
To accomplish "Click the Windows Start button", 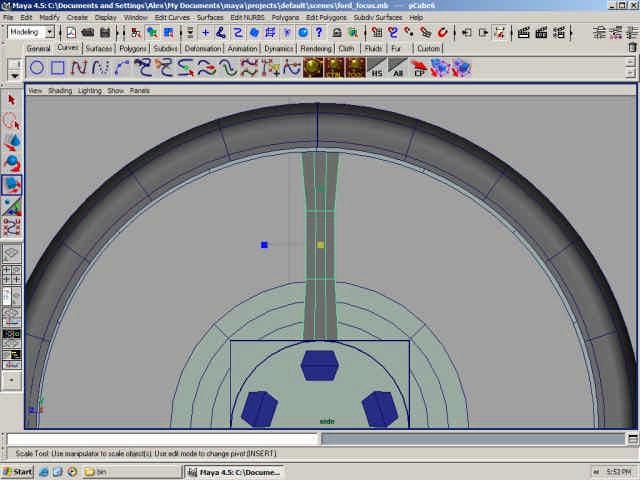I will point(18,471).
